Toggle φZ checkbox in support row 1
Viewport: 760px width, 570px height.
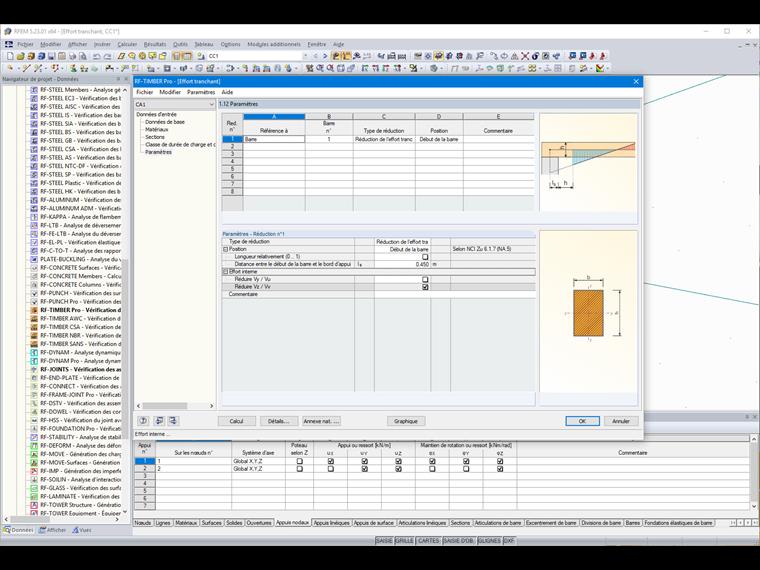tap(500, 461)
